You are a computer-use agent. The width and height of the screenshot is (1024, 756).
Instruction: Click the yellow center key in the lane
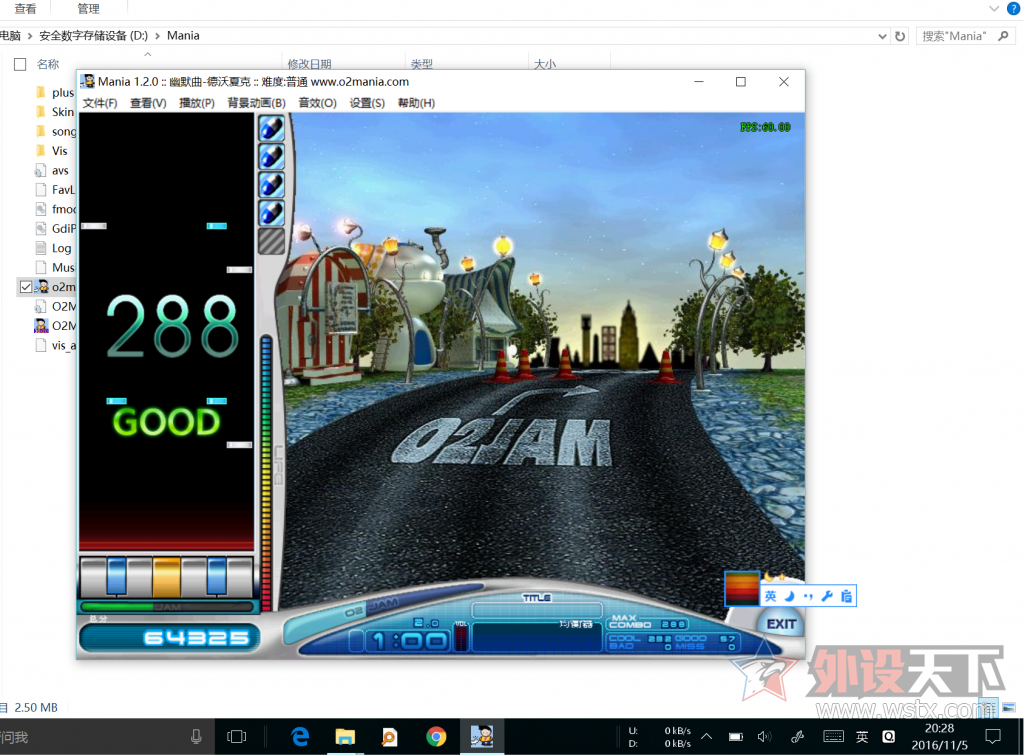pos(167,576)
